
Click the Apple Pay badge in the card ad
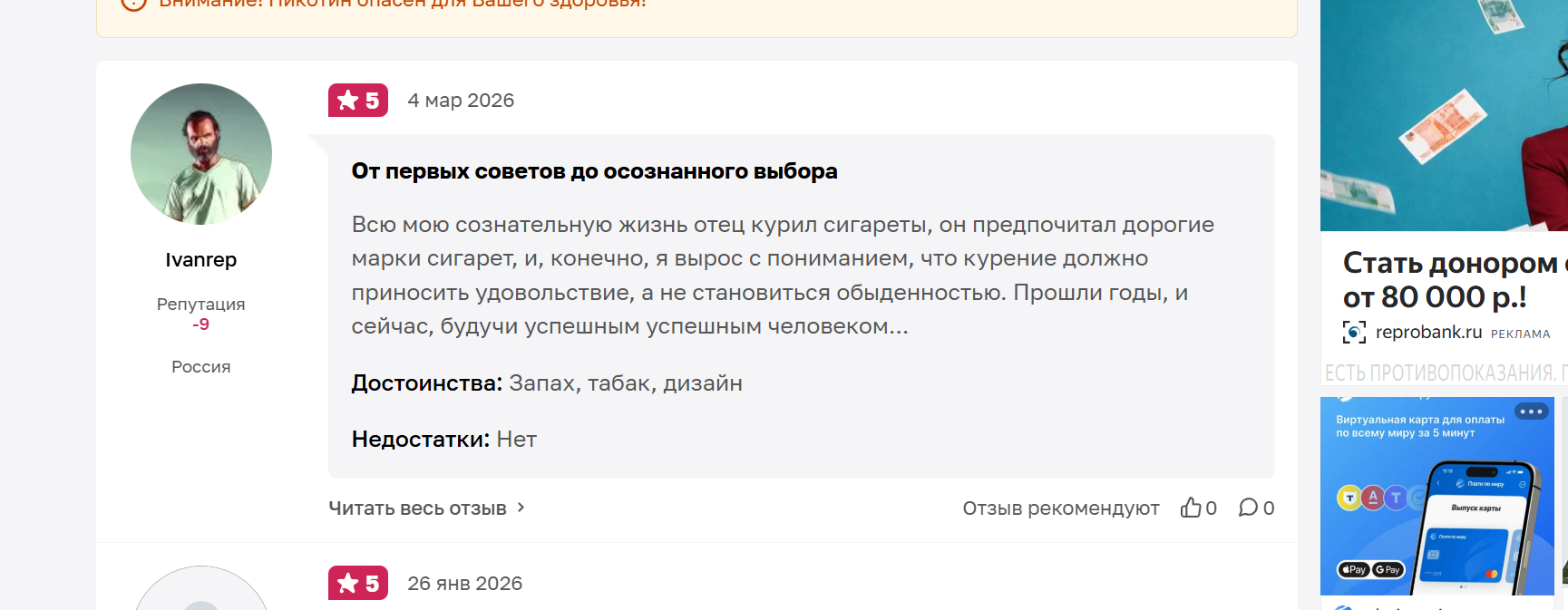[1354, 569]
